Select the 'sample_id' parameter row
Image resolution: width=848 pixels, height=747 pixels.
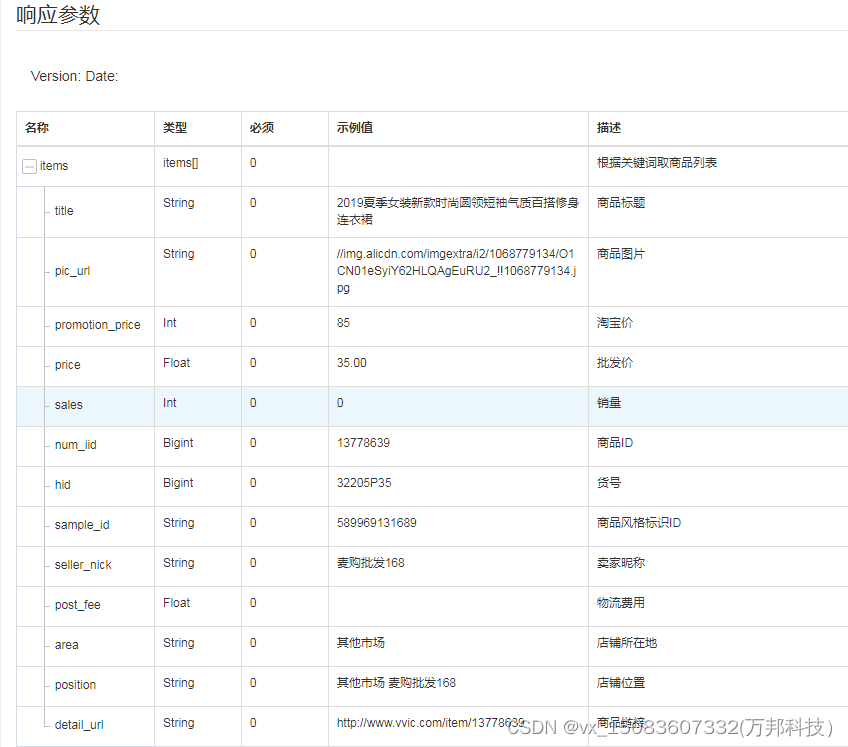[432, 527]
